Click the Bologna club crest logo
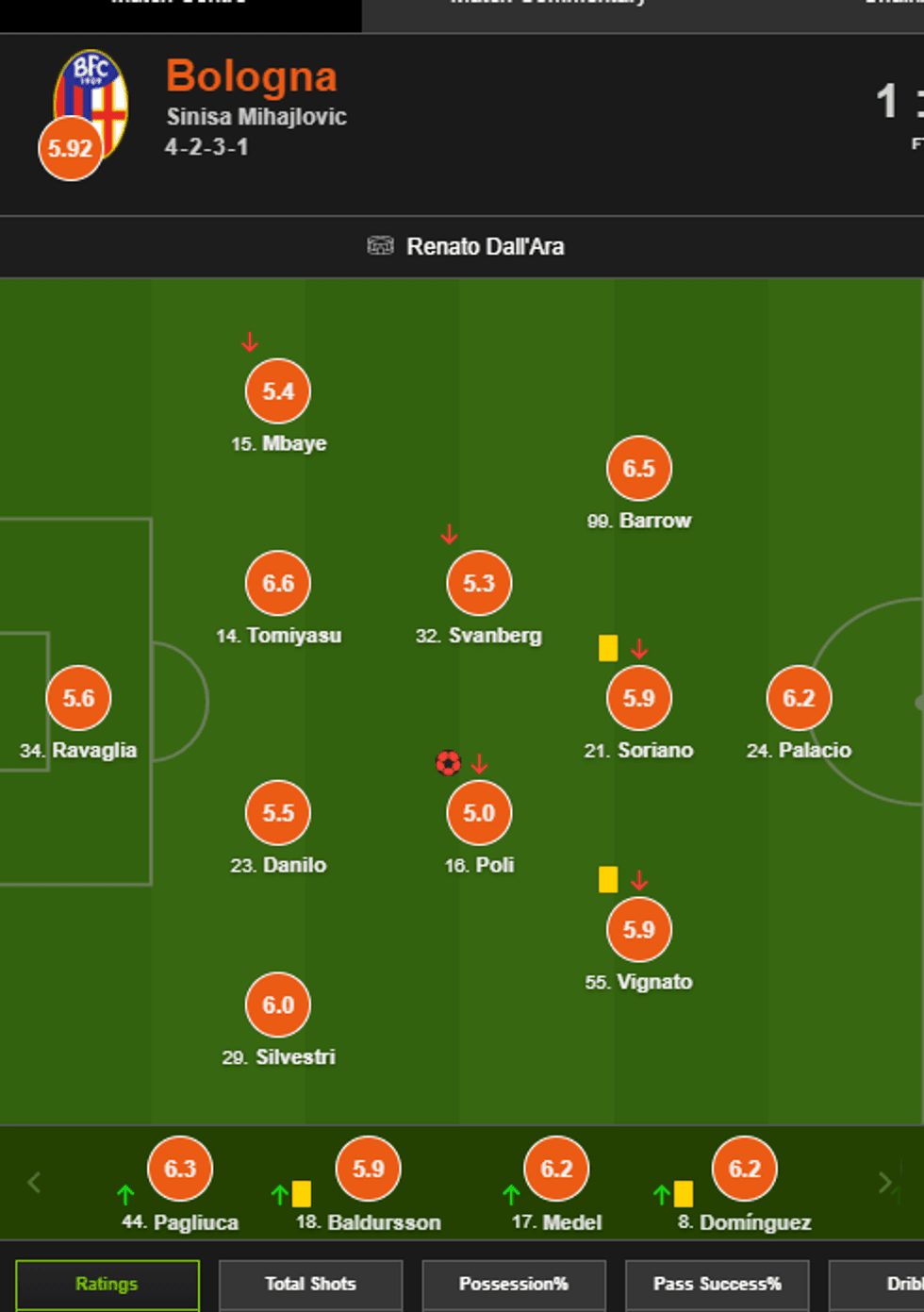924x1312 pixels. 92,100
